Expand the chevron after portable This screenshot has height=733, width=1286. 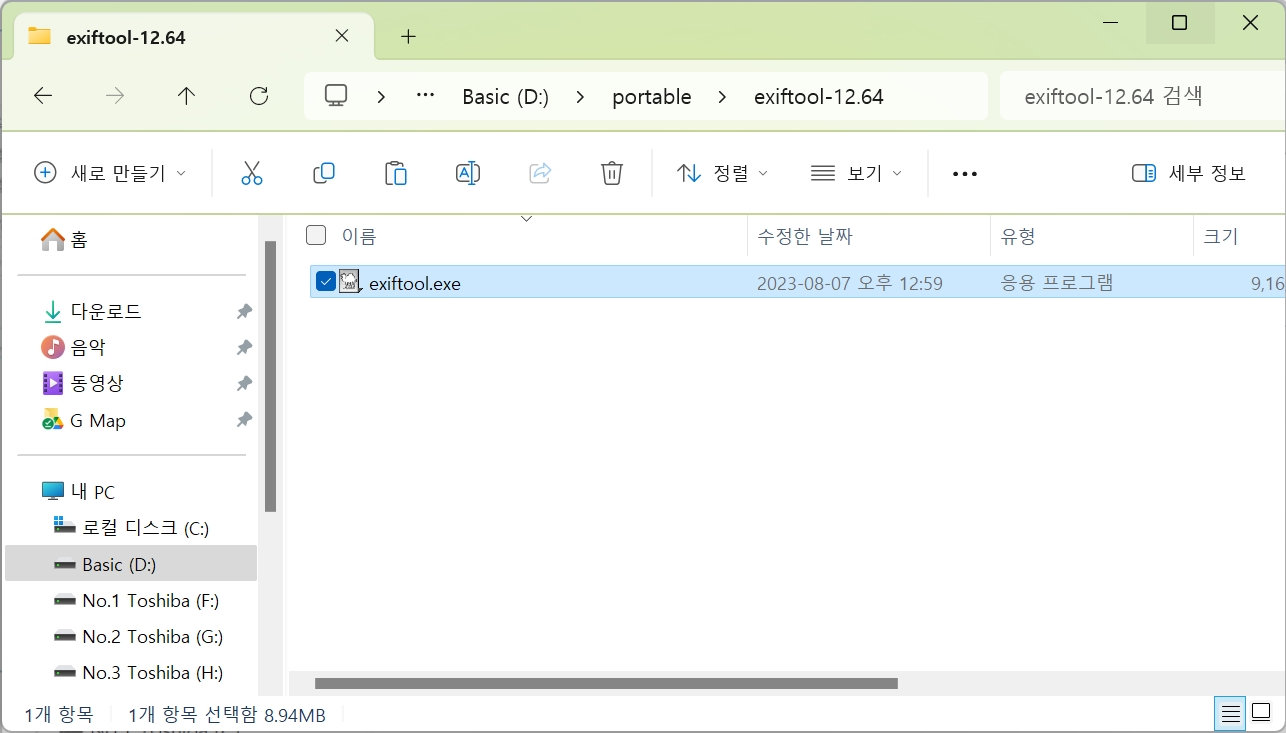723,97
